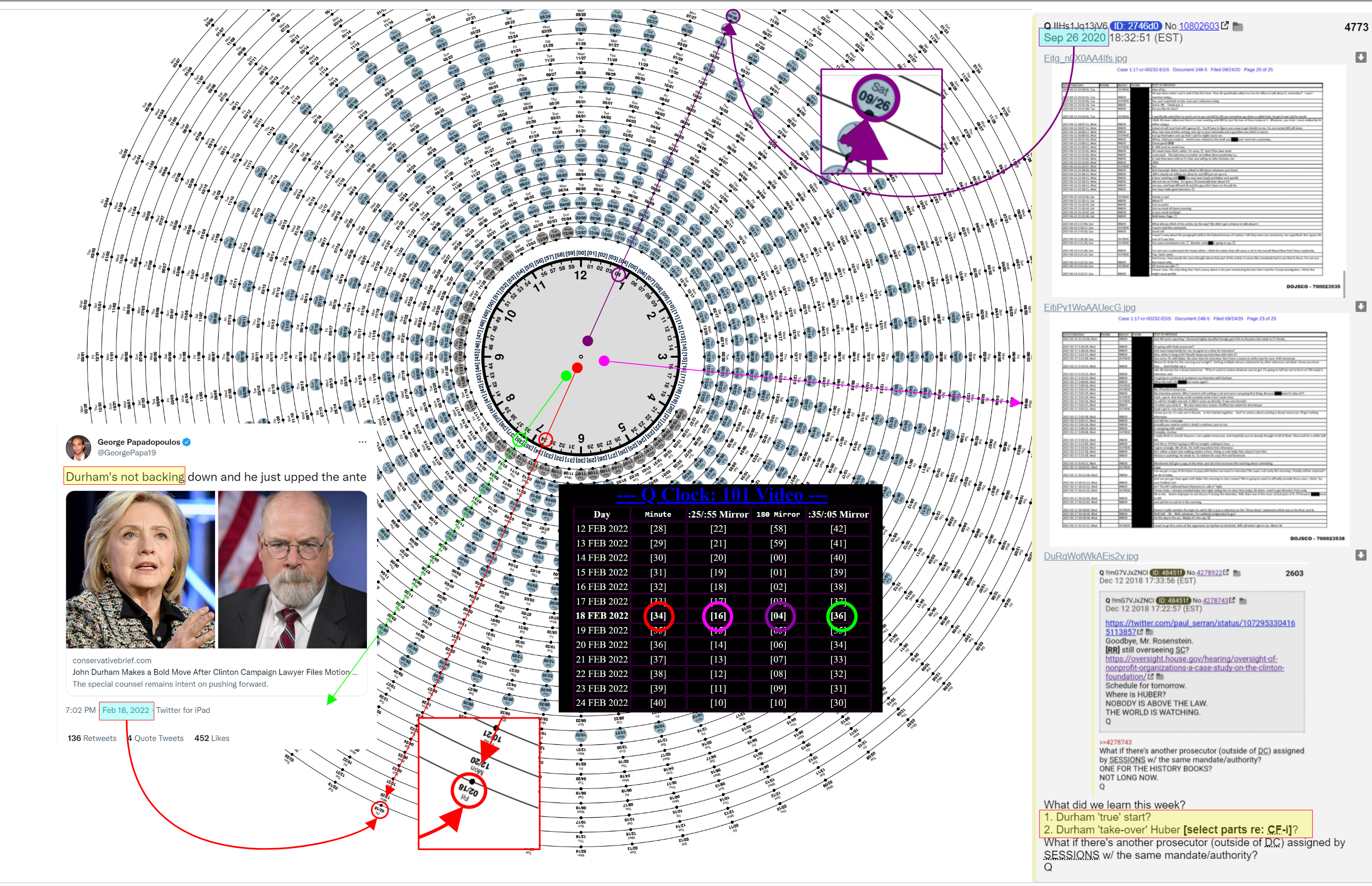This screenshot has width=1372, height=886.
Task: Download DuRqWotWkAEis2v.jpg with its arrow icon
Action: 1360,555
